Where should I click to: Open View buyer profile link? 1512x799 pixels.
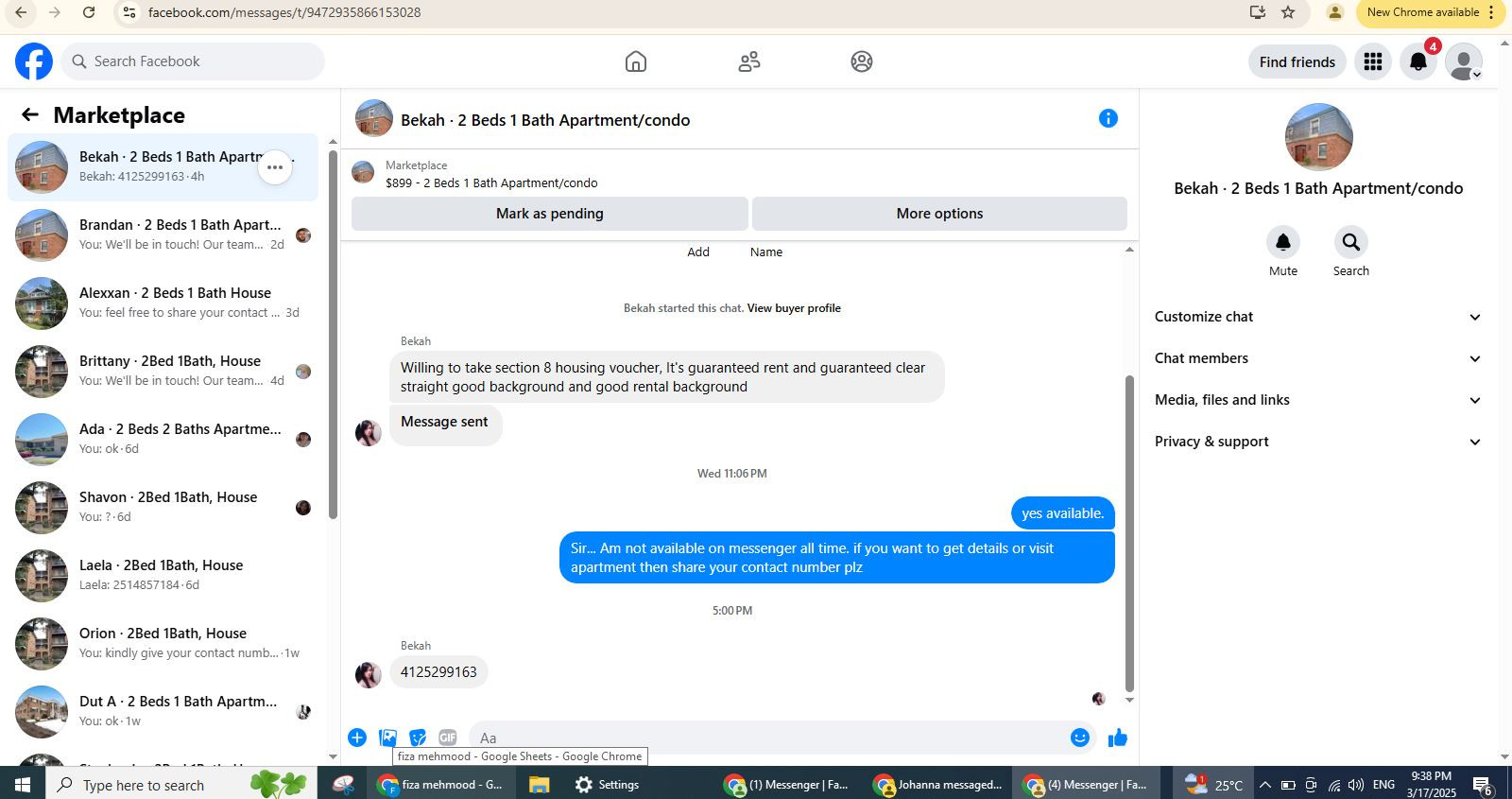point(794,308)
